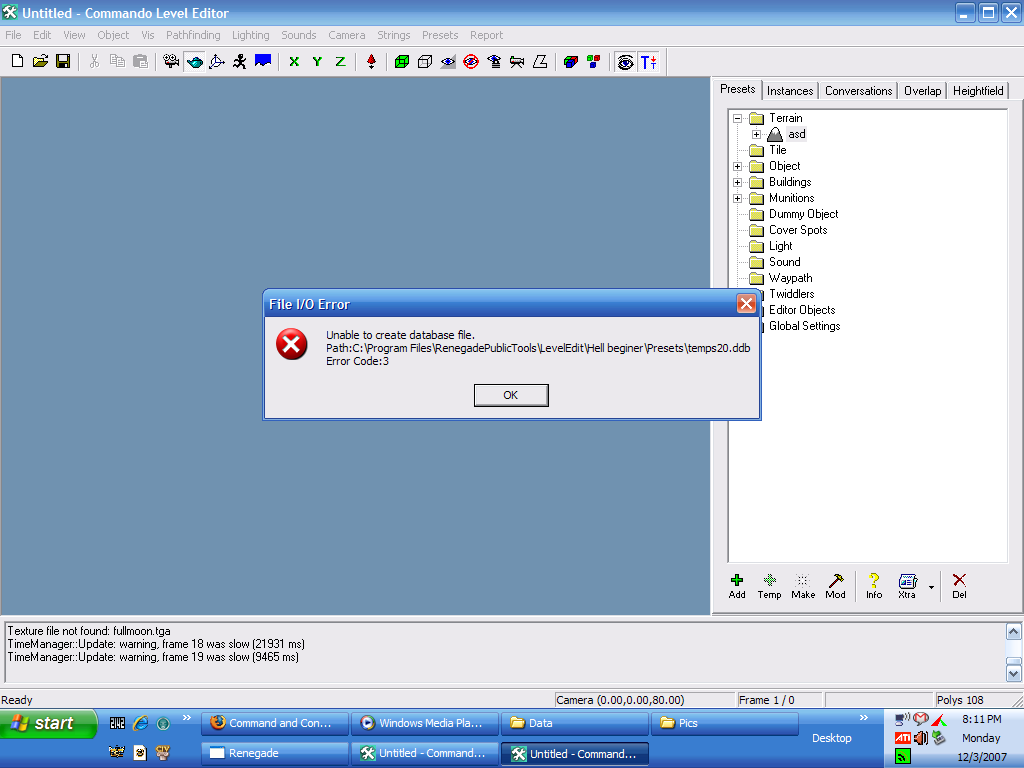
Task: Expand the Buildings folder node
Action: click(738, 182)
